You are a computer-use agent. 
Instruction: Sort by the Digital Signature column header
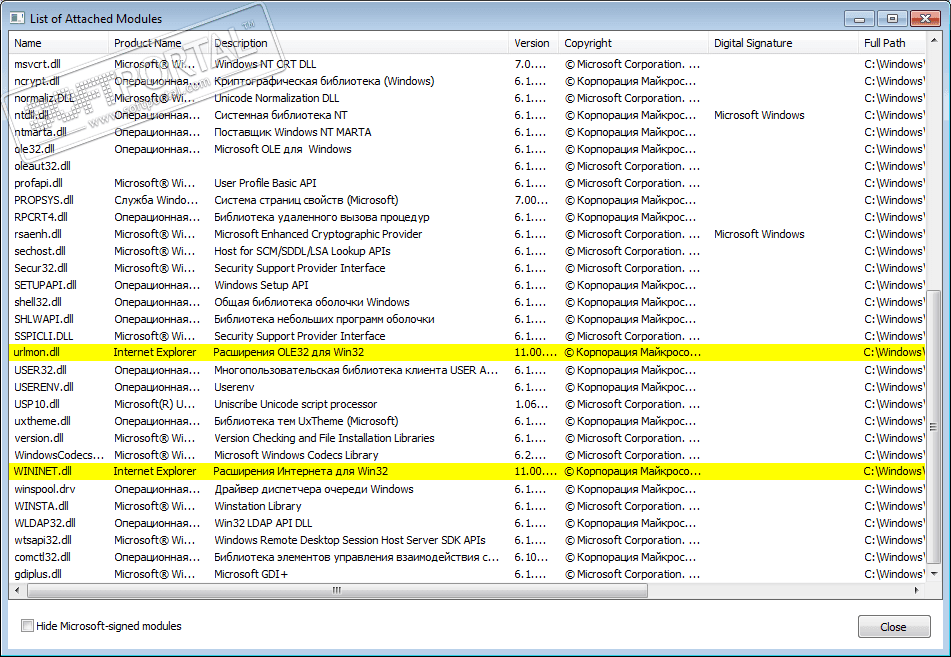coord(784,43)
